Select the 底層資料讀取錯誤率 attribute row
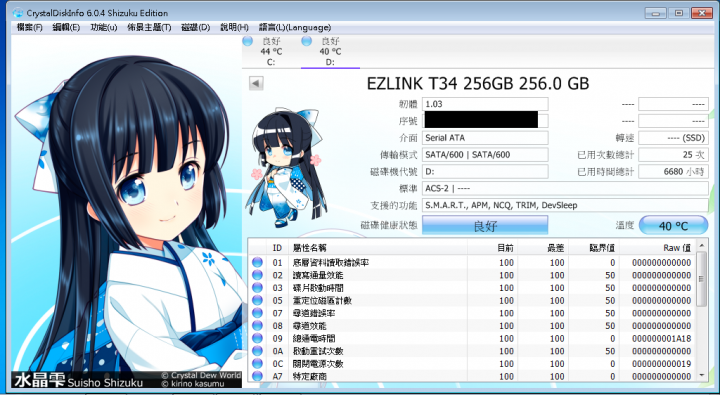The image size is (720, 395). point(472,262)
